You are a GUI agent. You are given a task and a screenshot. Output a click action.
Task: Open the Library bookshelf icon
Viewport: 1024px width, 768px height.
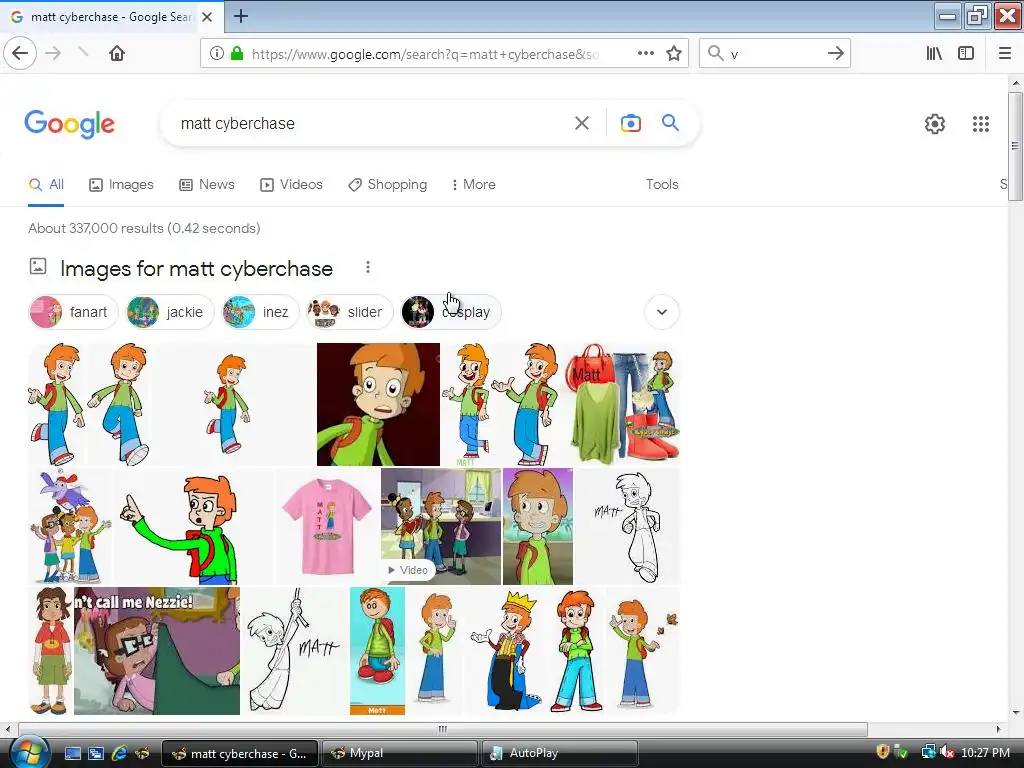934,54
